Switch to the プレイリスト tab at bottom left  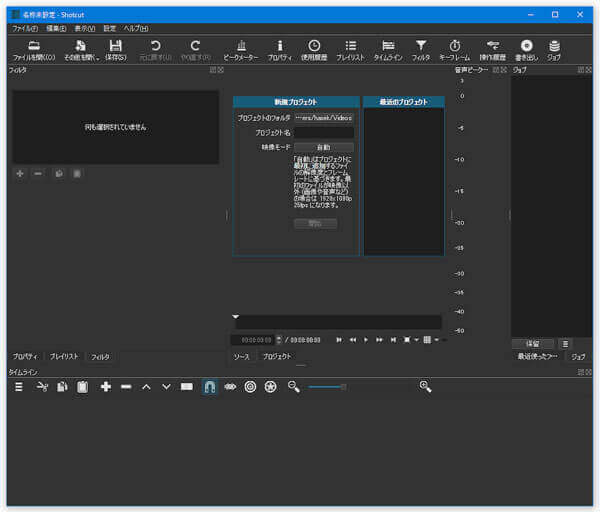pos(64,357)
